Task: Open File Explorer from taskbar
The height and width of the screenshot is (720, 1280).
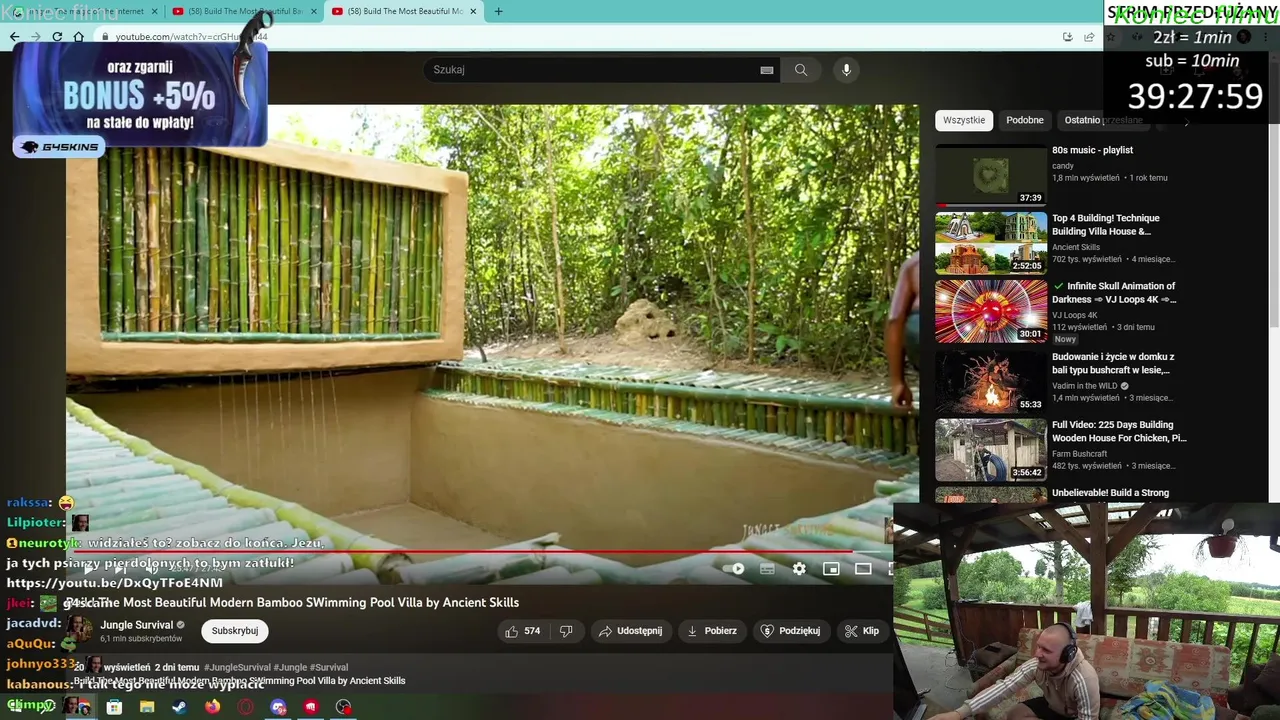Action: [x=147, y=707]
